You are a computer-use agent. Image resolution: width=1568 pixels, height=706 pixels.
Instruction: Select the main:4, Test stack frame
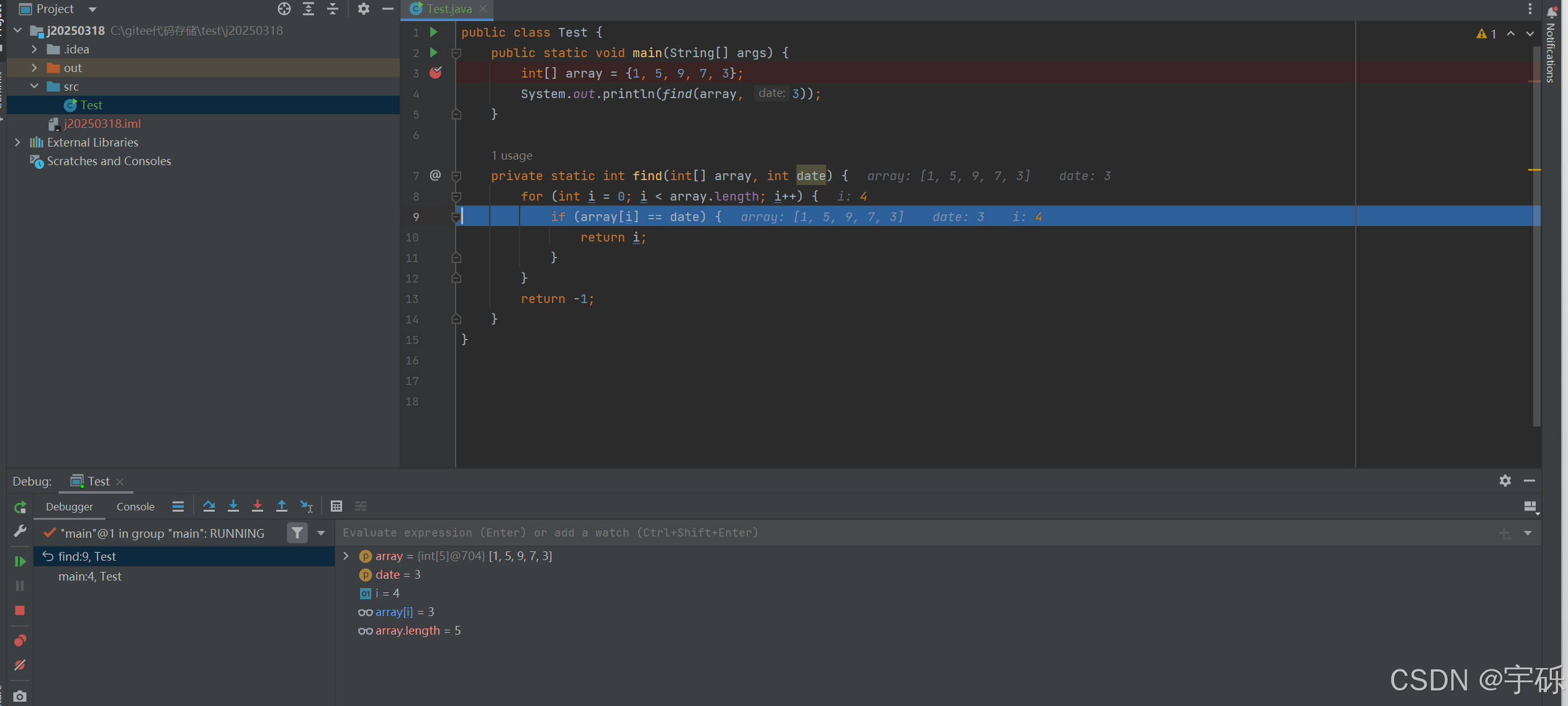[x=90, y=576]
